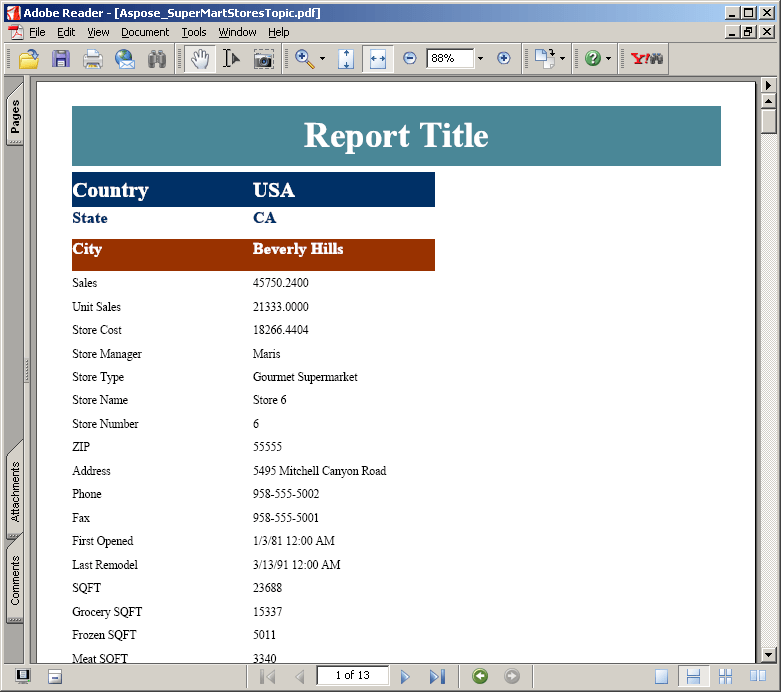Expand the zoom tool dropdown arrow
781x692 pixels.
point(322,59)
